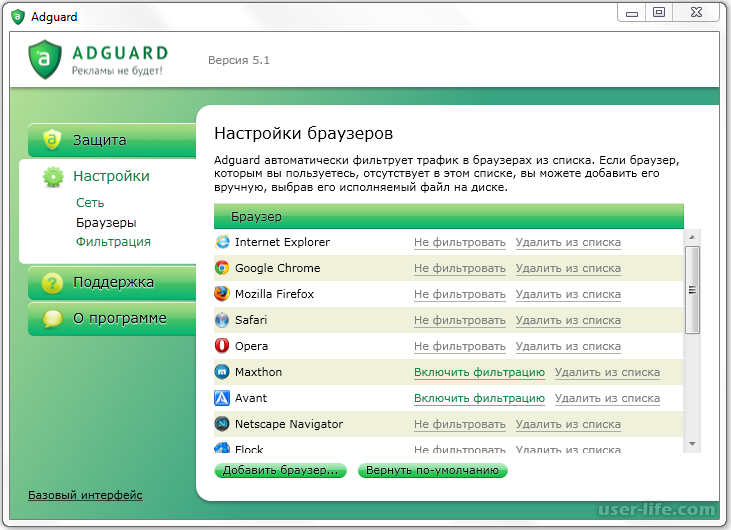
Task: Remove Maxthon from the list
Action: click(x=607, y=372)
